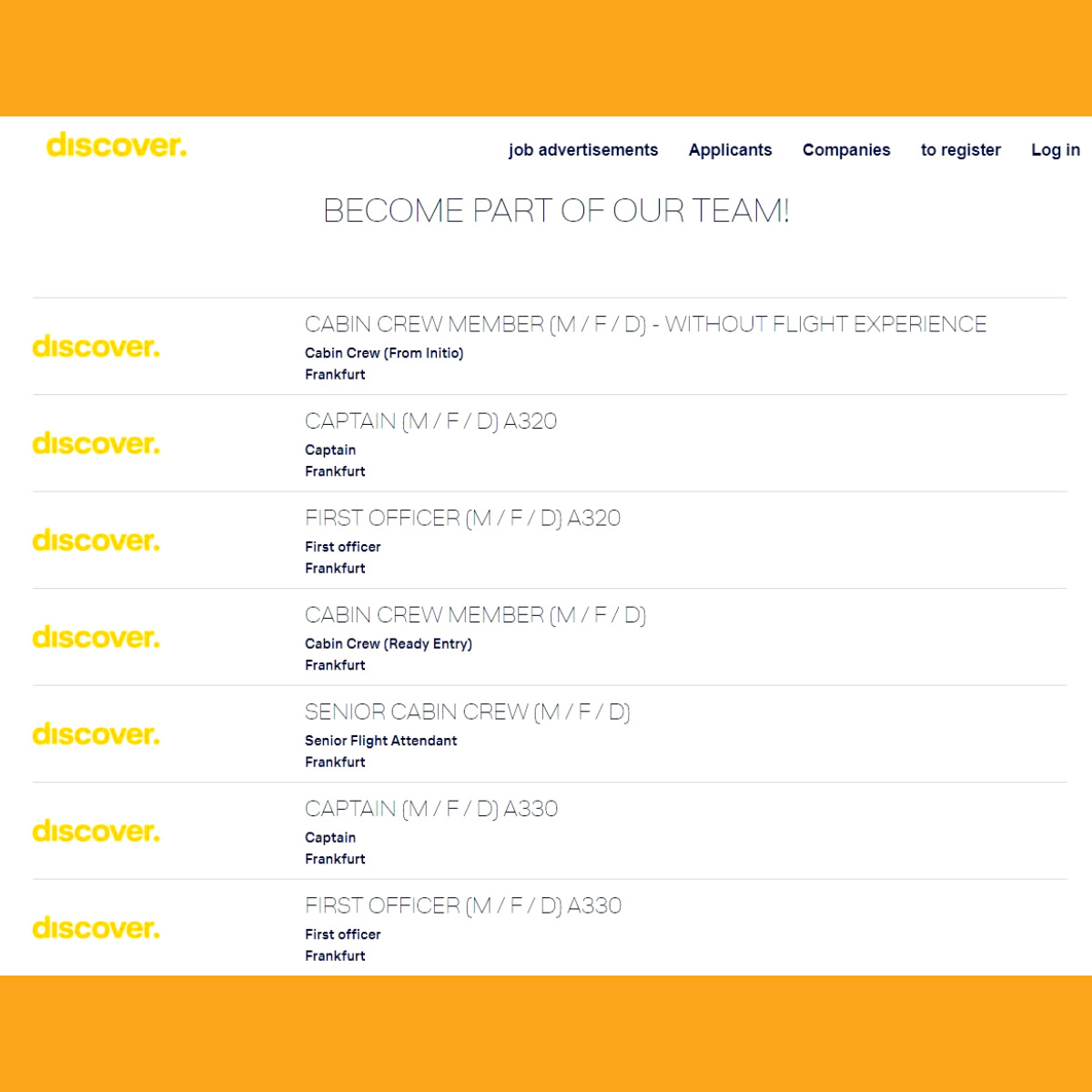Click discover logo beside First Officer A320 job
Screen dimensions: 1092x1092
[96, 541]
